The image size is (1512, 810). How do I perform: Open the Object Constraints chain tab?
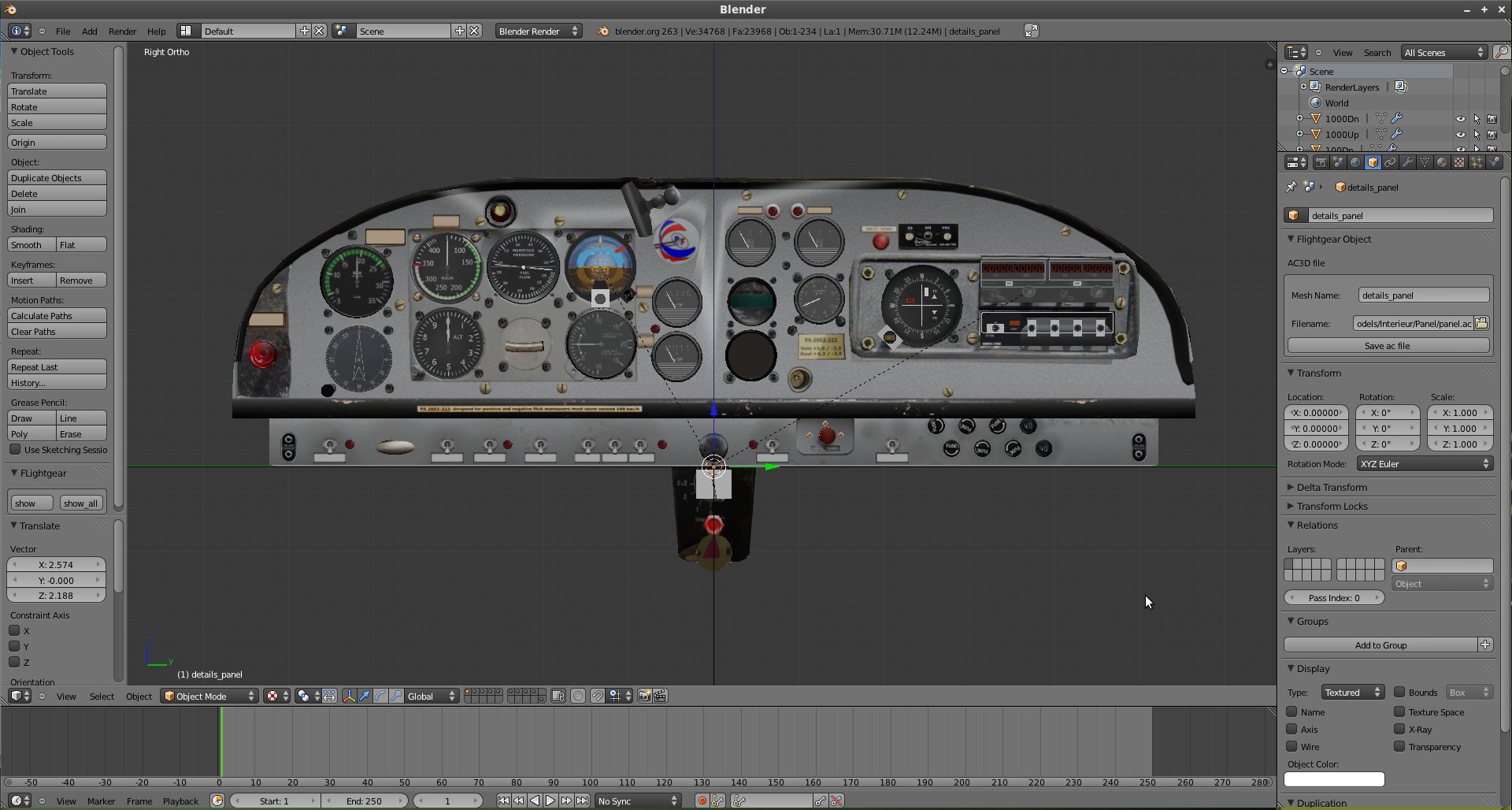pyautogui.click(x=1390, y=162)
